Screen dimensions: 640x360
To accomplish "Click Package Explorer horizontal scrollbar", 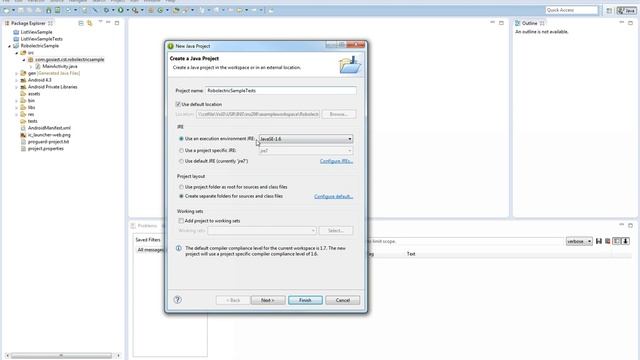I will (x=61, y=356).
